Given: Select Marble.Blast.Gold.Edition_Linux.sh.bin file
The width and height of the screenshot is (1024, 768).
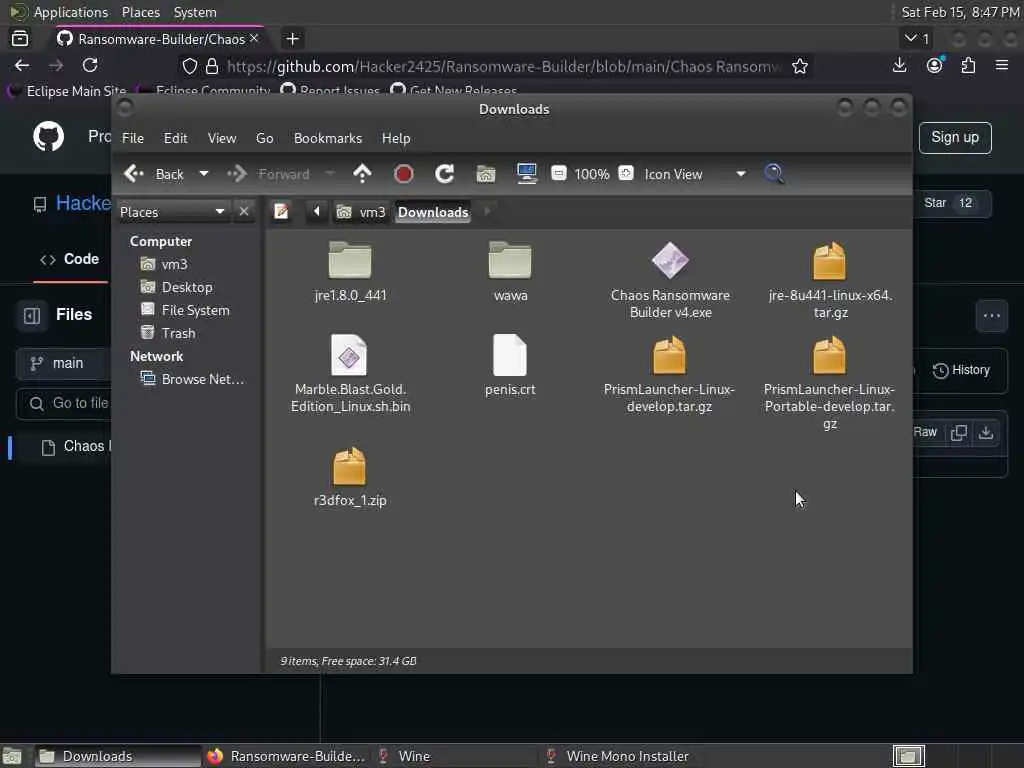Looking at the screenshot, I should click(x=350, y=374).
